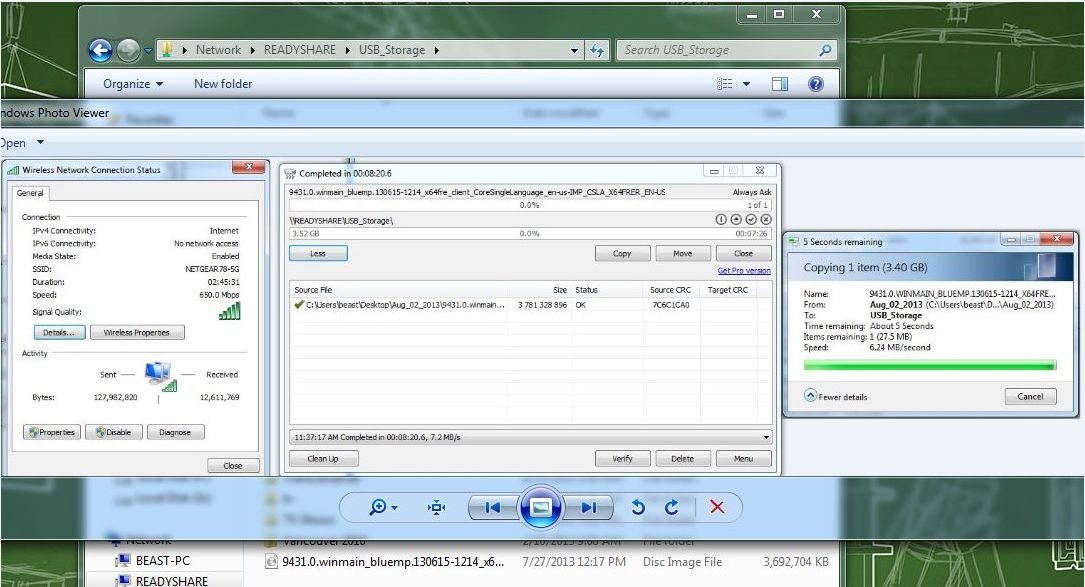Go back in the Explorer window

100,50
